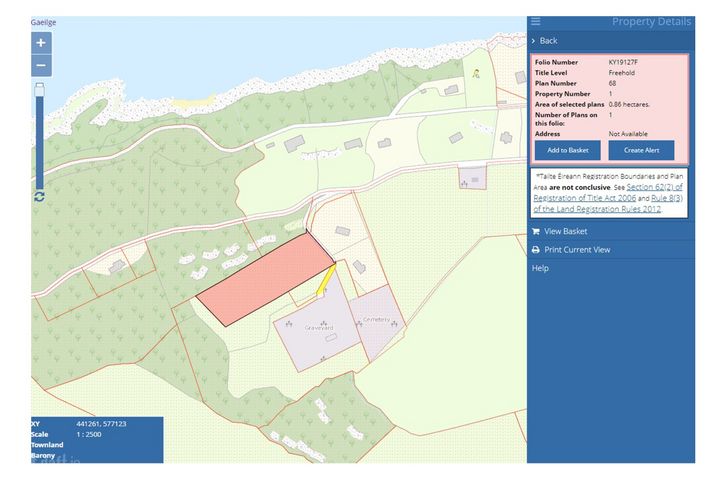This screenshot has height=480, width=720.
Task: Zoom in with the plus button
Action: [41, 43]
